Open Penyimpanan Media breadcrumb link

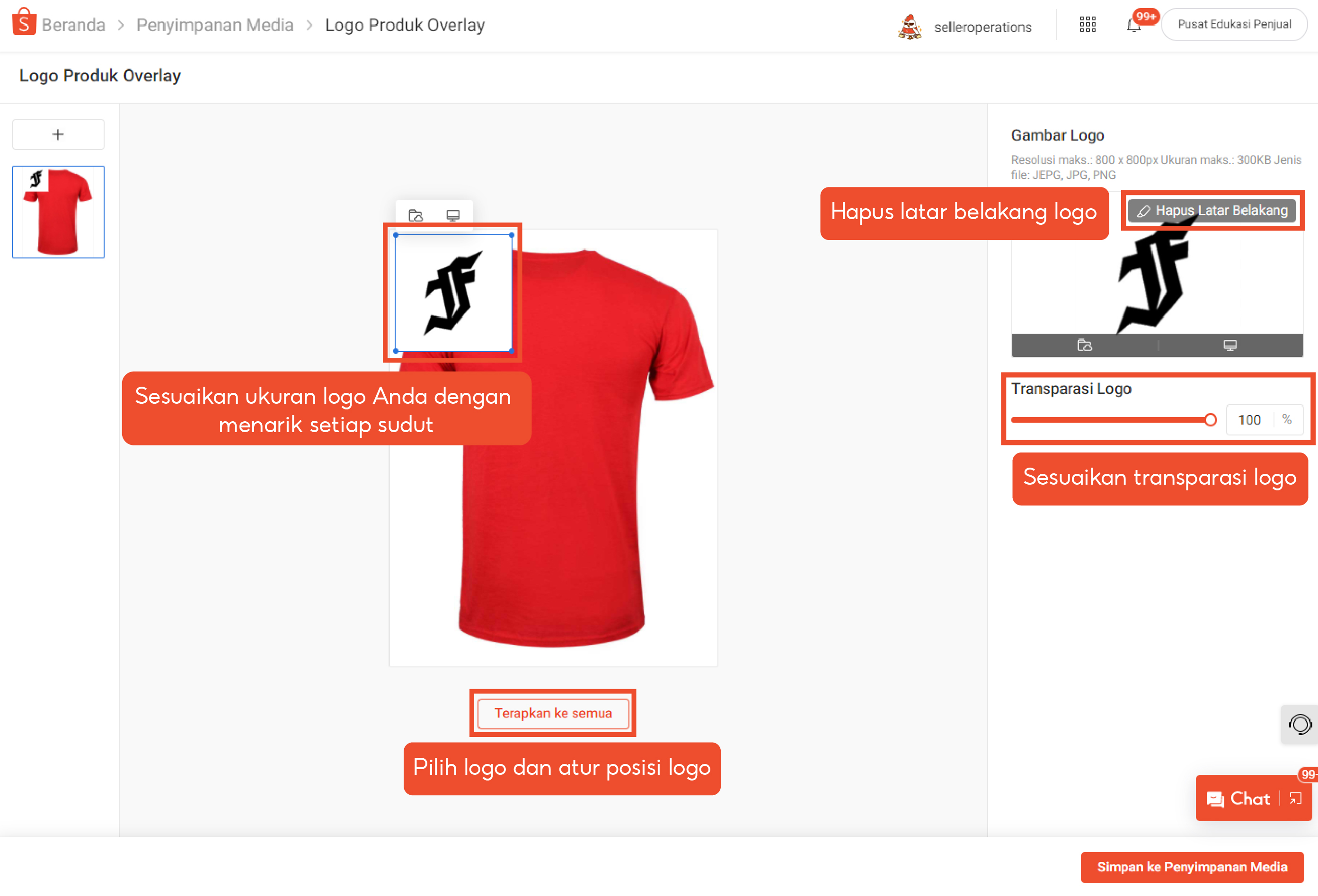click(214, 25)
